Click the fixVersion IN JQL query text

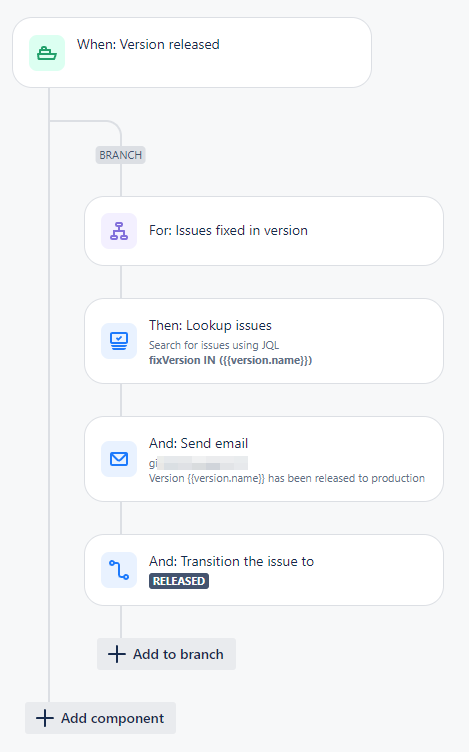[x=230, y=360]
